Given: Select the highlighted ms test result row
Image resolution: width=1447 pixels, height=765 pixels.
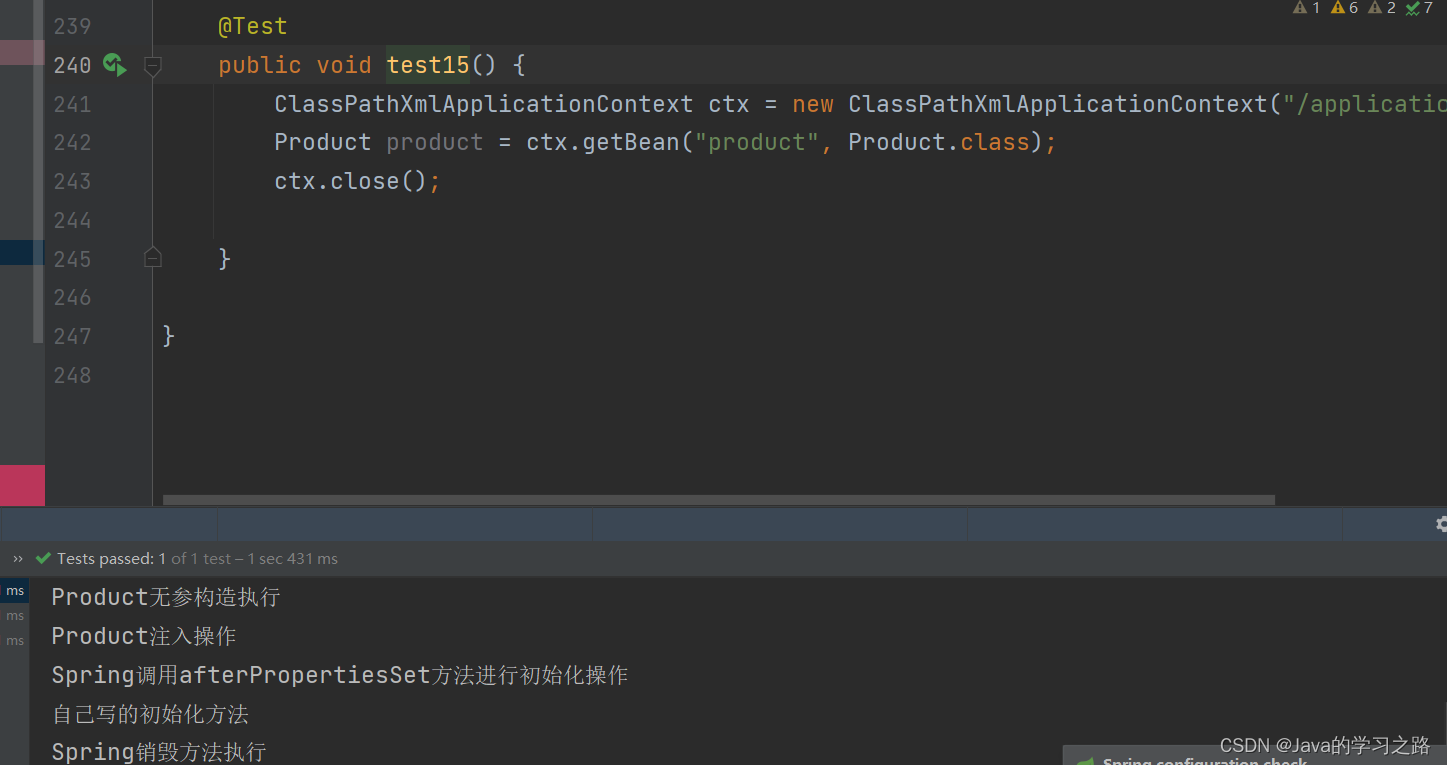Looking at the screenshot, I should tap(15, 591).
